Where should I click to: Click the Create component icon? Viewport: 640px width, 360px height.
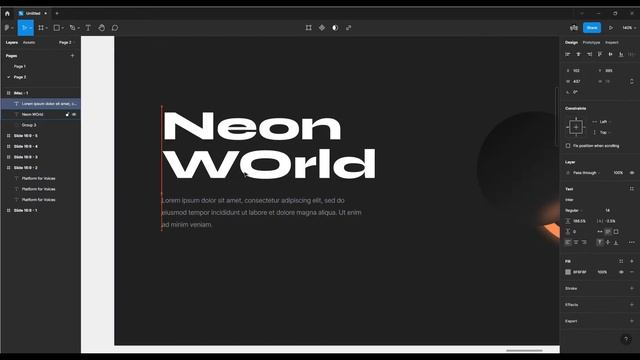[322, 28]
